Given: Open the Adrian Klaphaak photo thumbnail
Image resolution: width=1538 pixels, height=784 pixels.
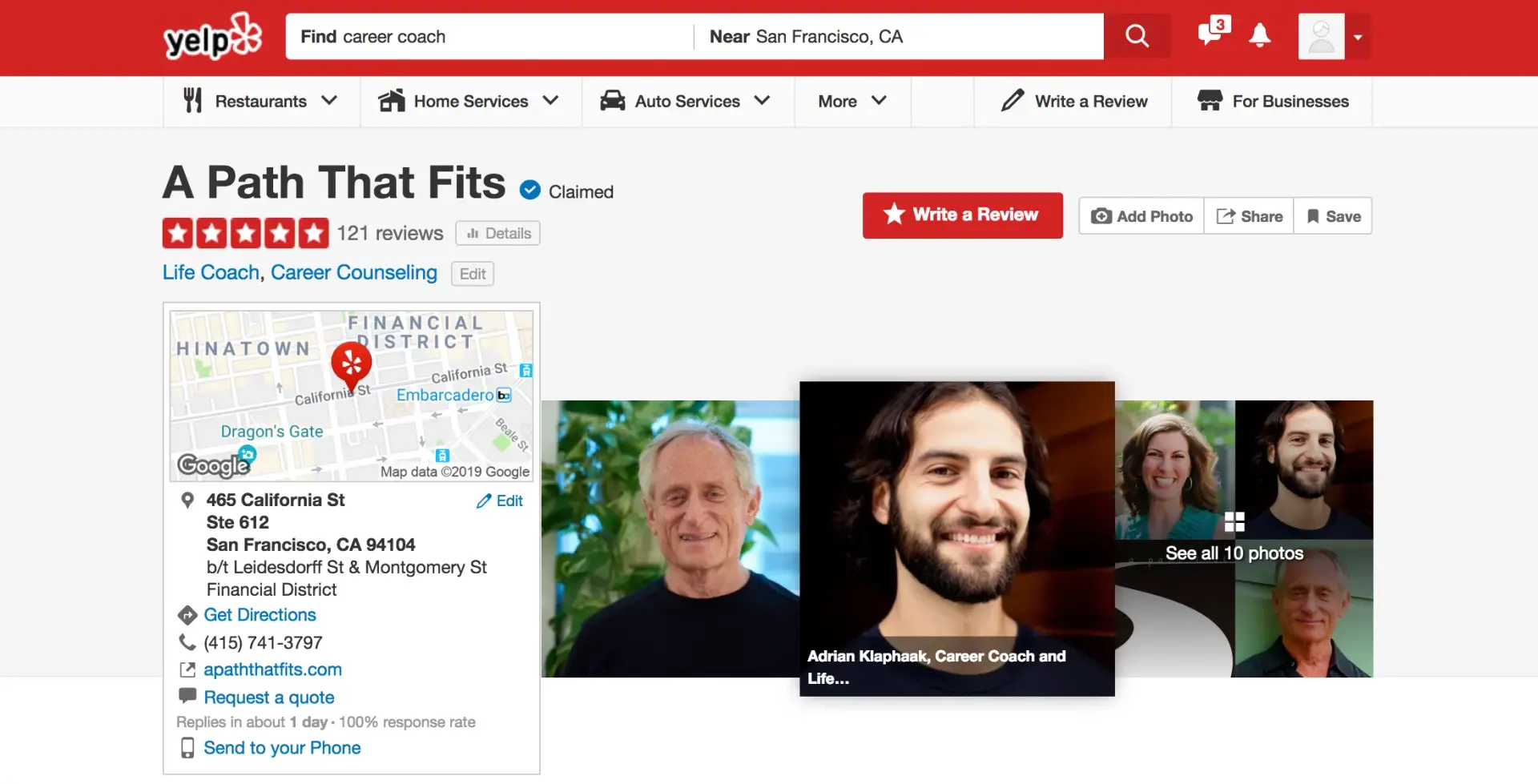Looking at the screenshot, I should click(956, 537).
